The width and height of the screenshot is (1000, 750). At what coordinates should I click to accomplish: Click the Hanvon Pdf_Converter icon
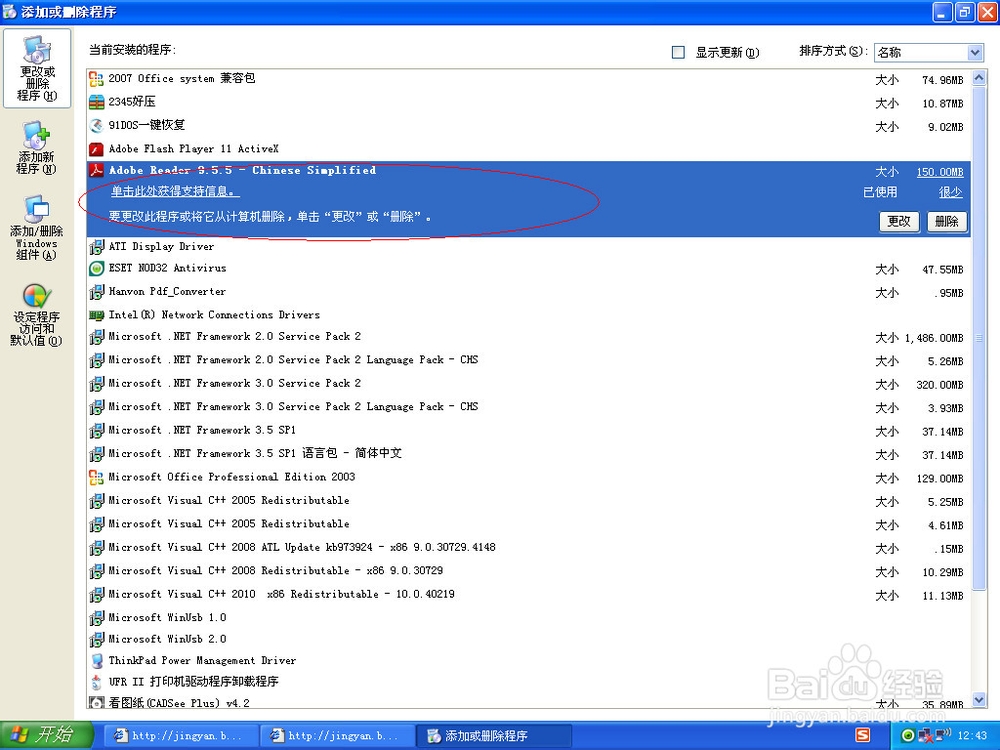click(x=96, y=292)
